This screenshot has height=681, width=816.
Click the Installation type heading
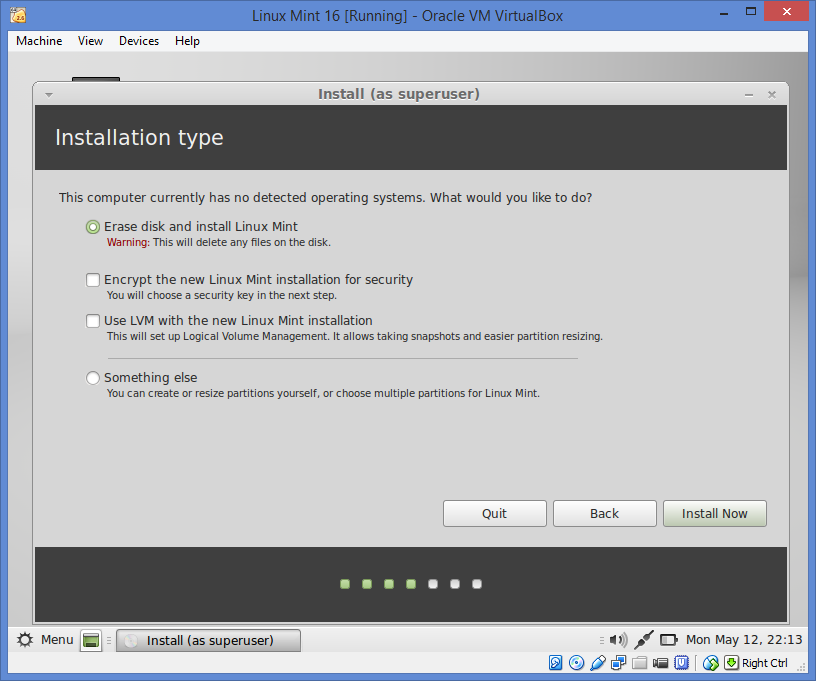[139, 138]
